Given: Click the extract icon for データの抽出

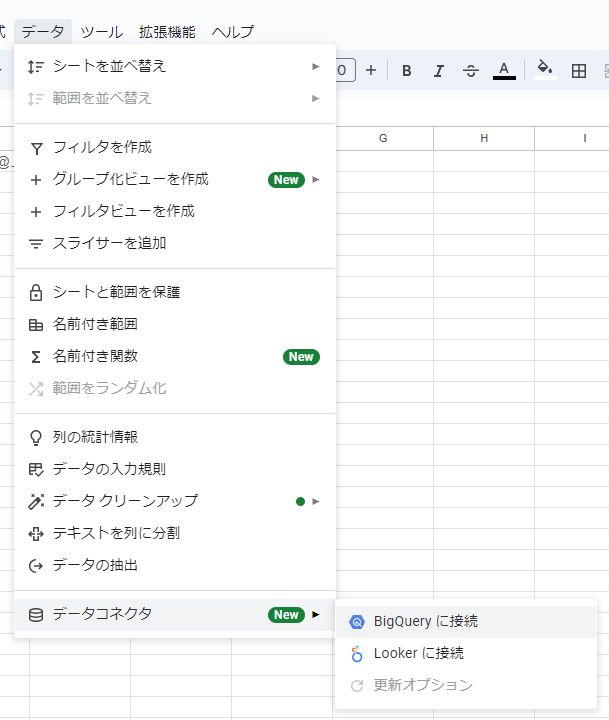Looking at the screenshot, I should (36, 566).
